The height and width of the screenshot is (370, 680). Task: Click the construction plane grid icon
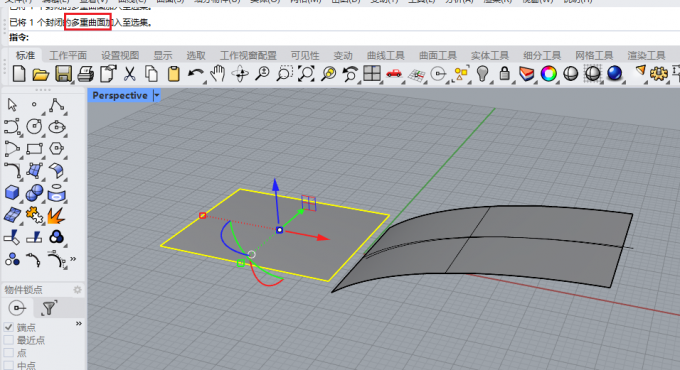416,75
